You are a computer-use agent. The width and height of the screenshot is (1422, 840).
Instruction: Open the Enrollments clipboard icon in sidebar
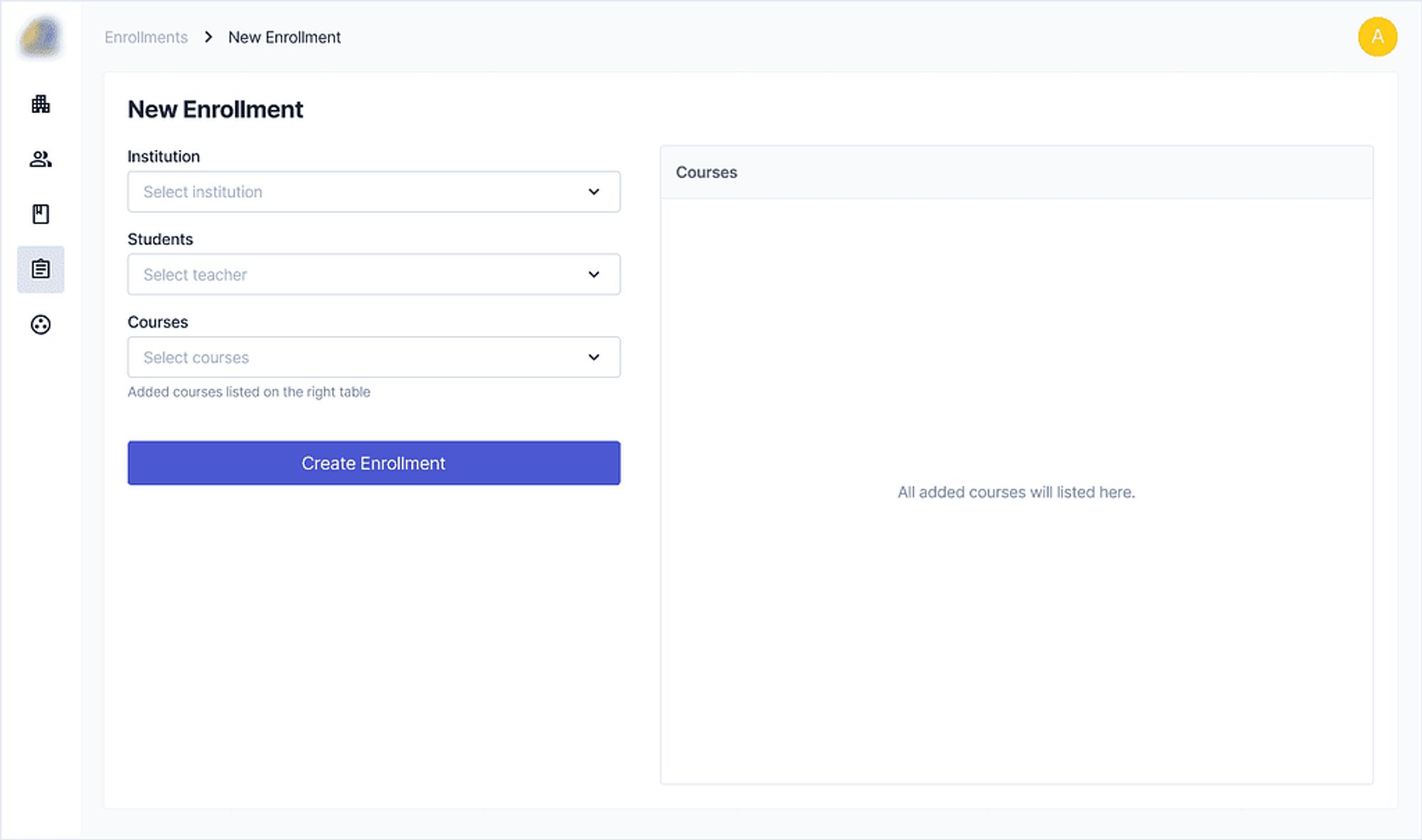(41, 269)
